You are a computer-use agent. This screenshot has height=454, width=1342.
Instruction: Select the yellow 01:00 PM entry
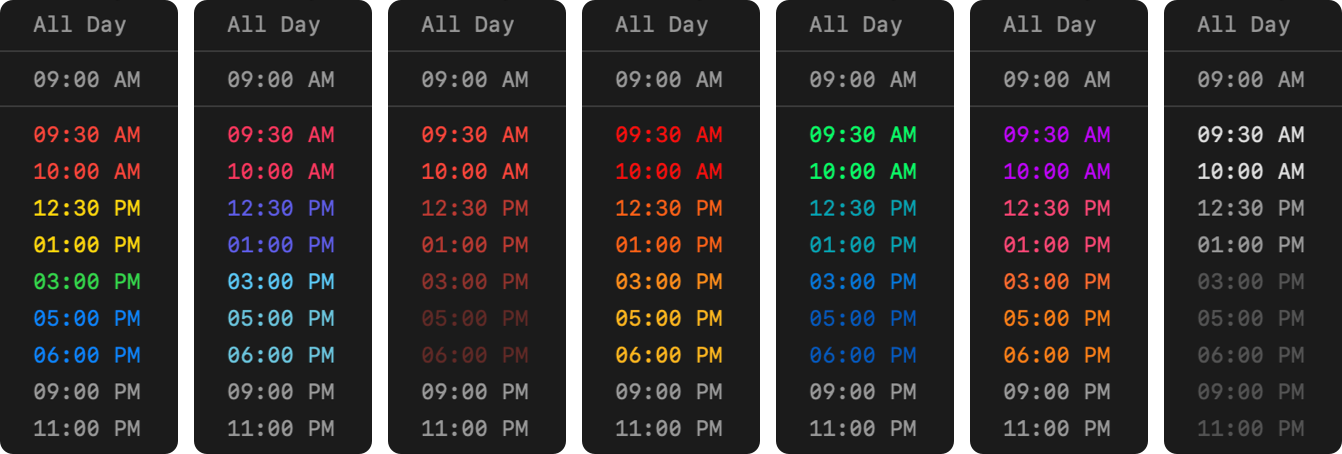(x=87, y=245)
